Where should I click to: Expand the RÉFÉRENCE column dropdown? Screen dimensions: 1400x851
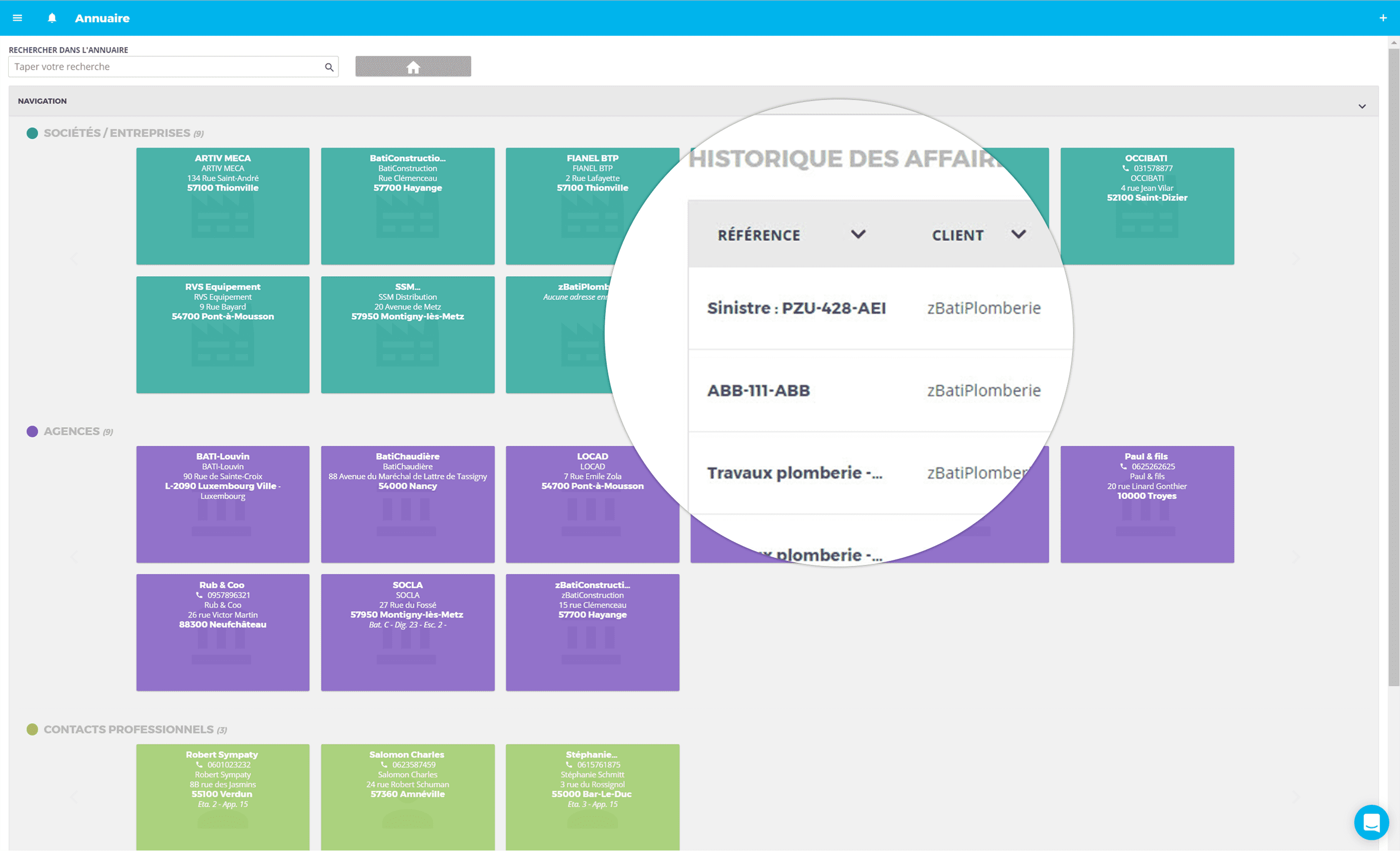[x=856, y=235]
